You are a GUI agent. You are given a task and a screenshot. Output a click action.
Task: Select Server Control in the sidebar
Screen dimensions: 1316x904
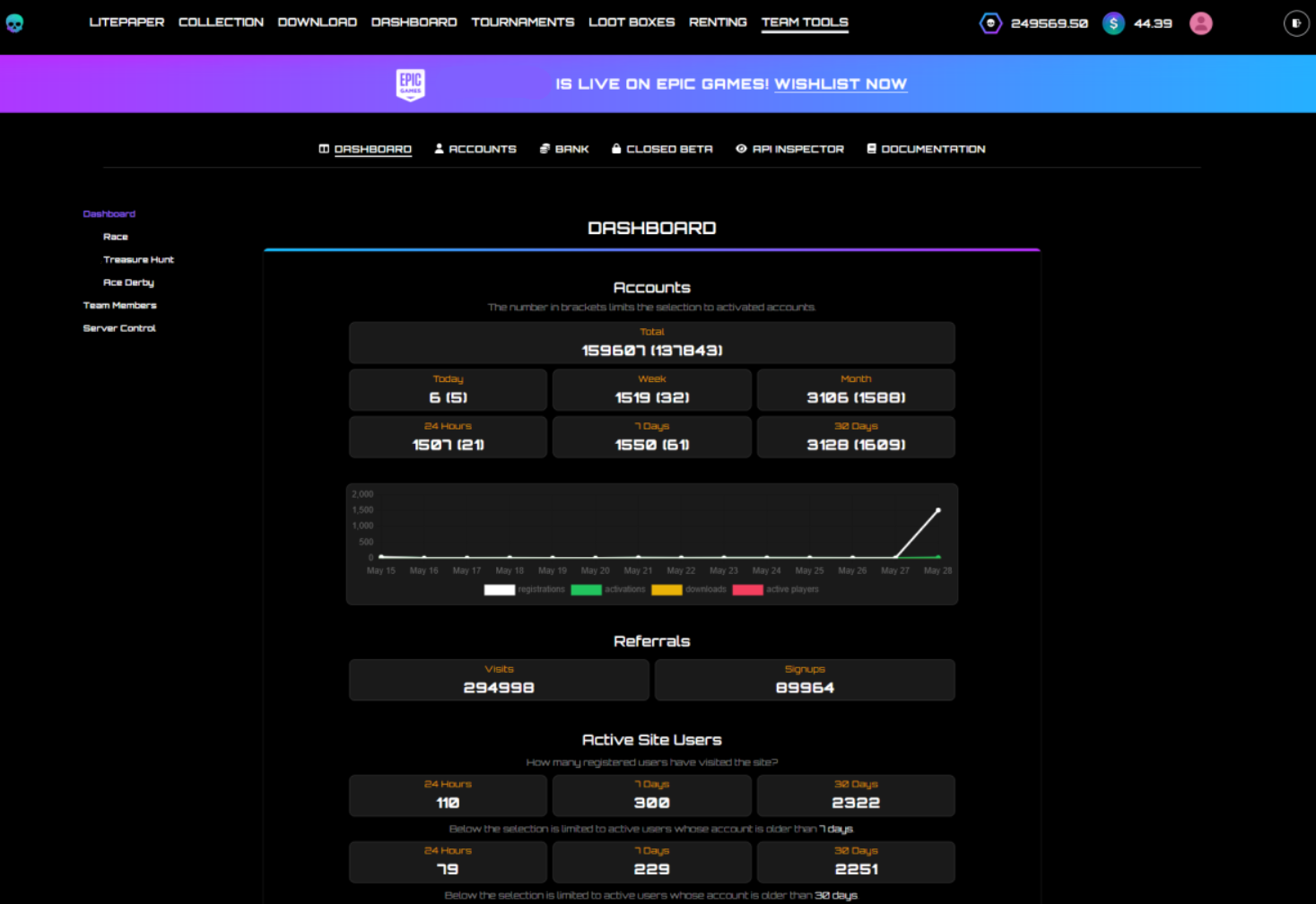coord(119,328)
